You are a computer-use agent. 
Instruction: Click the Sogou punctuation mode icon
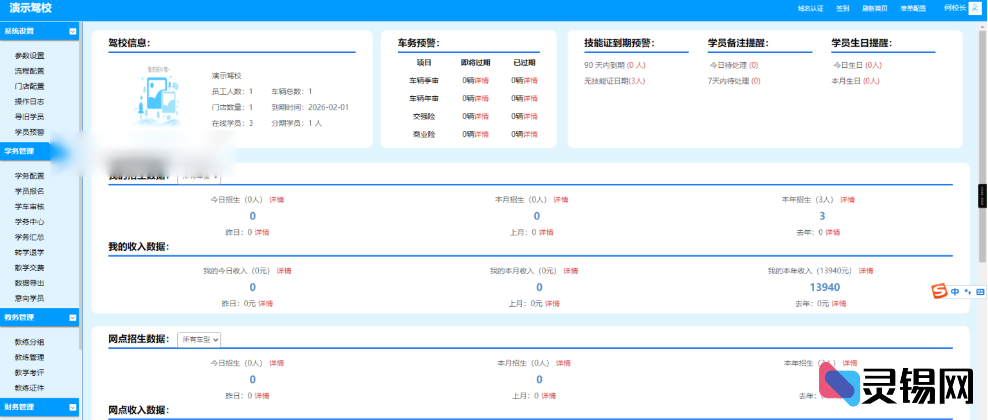pos(968,292)
